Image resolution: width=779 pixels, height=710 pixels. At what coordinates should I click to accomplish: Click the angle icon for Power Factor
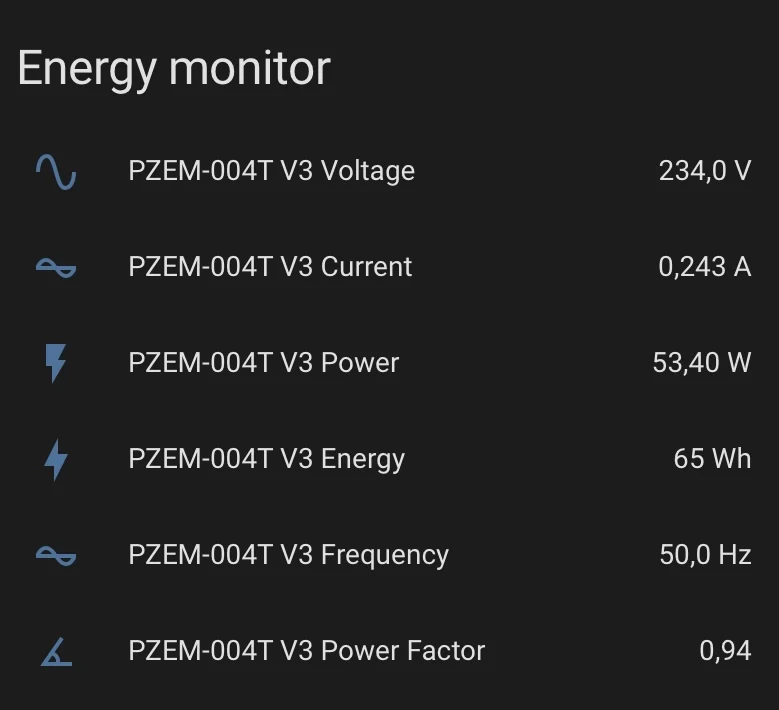(56, 652)
